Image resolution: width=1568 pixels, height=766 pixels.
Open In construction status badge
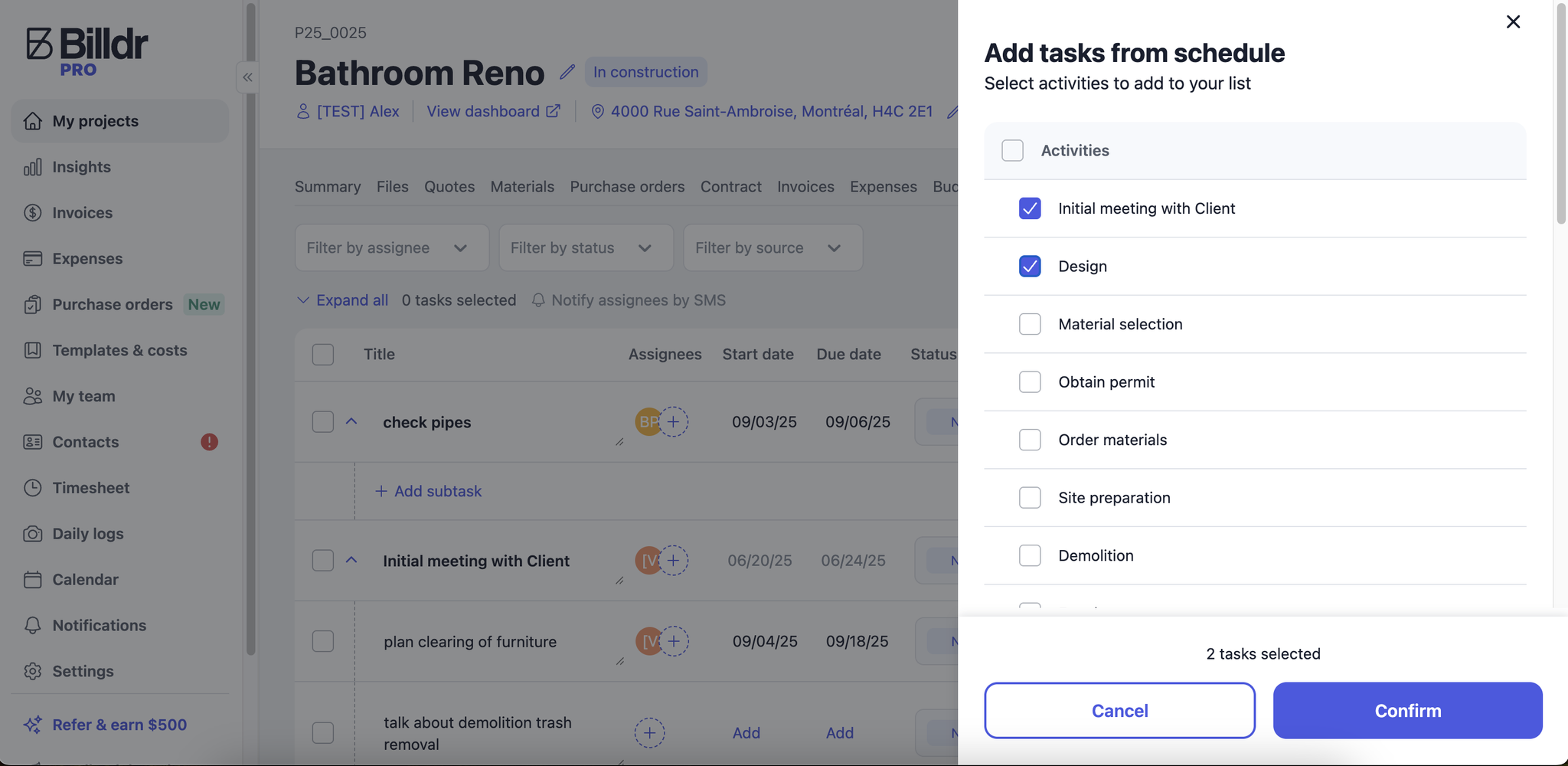click(646, 72)
